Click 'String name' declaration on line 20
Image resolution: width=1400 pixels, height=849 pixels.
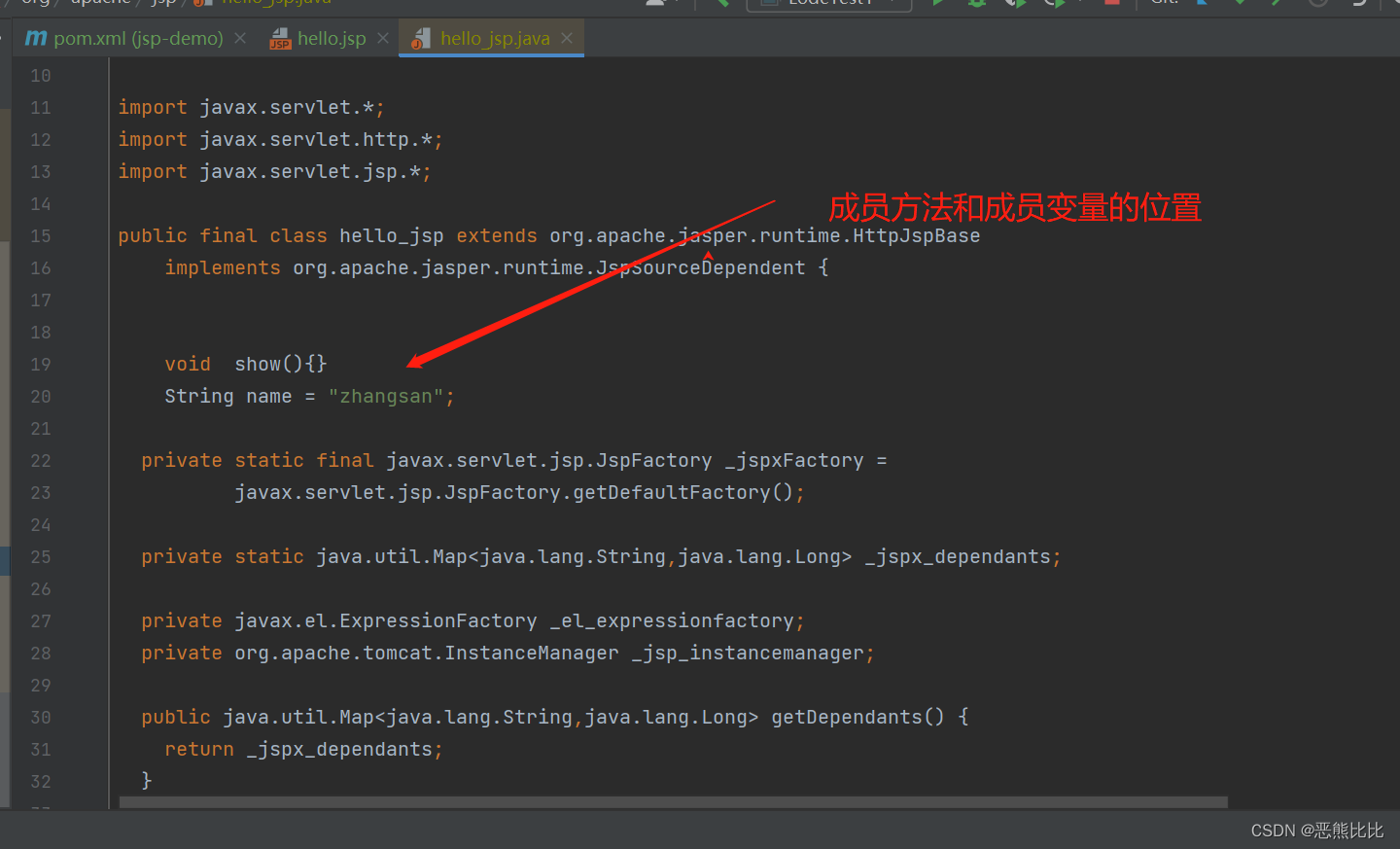click(x=228, y=397)
